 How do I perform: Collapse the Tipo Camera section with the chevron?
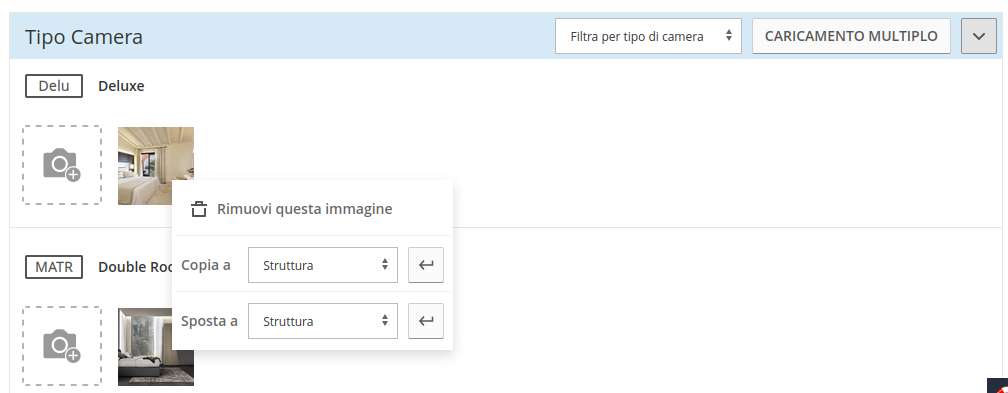coord(978,37)
